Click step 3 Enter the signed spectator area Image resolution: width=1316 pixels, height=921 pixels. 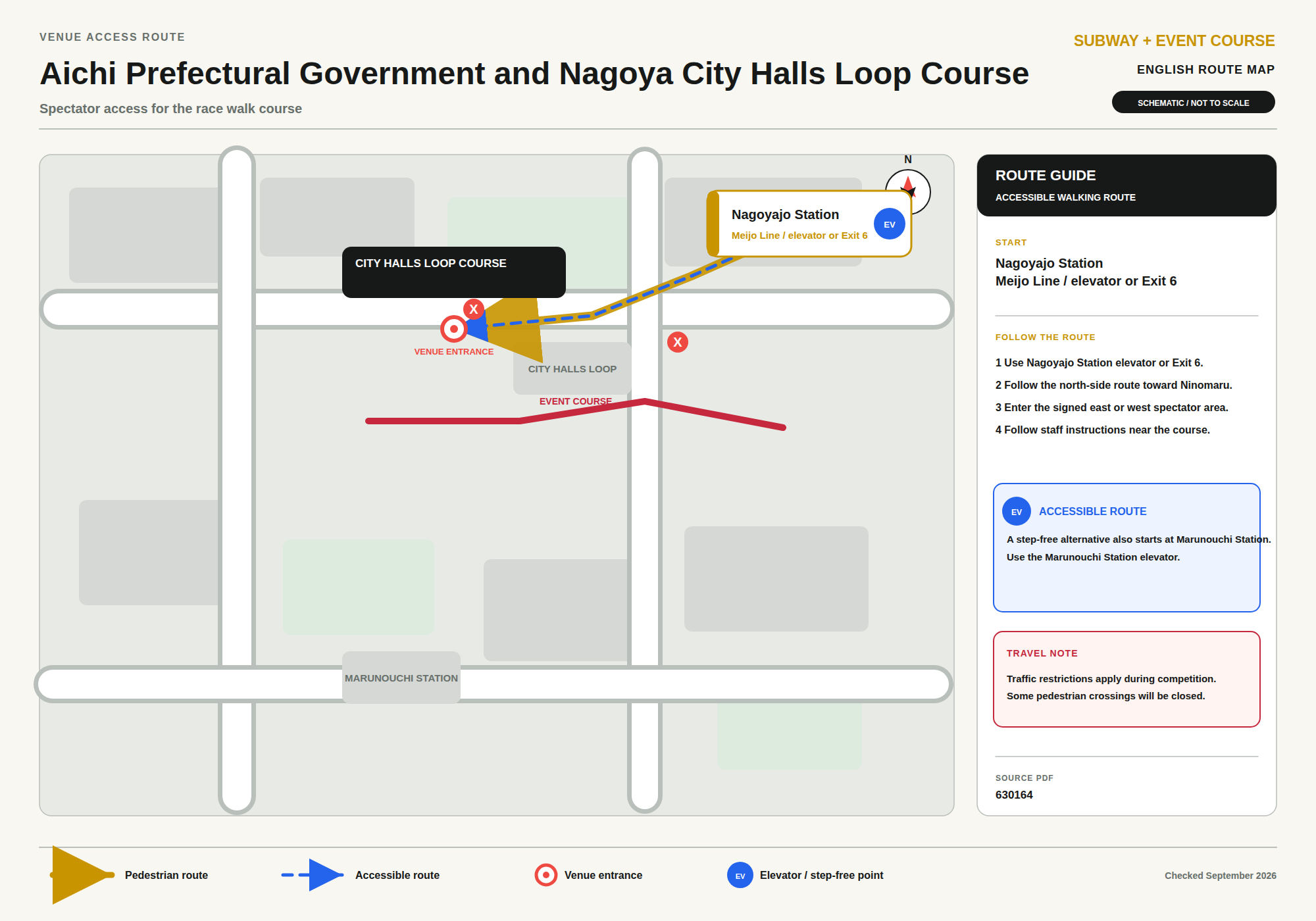(x=1112, y=407)
